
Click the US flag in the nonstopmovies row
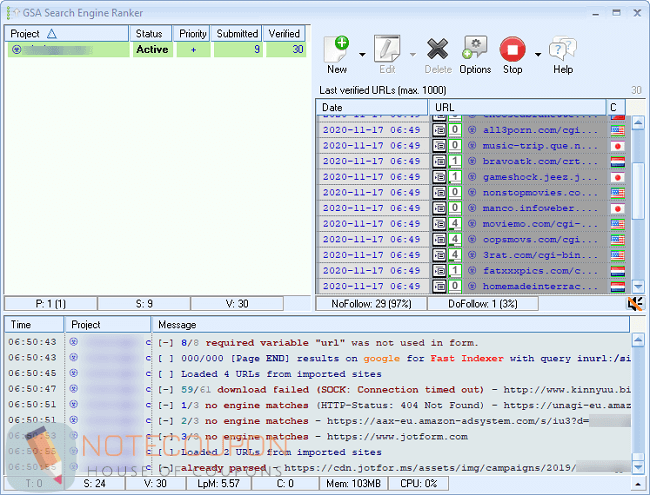[618, 193]
